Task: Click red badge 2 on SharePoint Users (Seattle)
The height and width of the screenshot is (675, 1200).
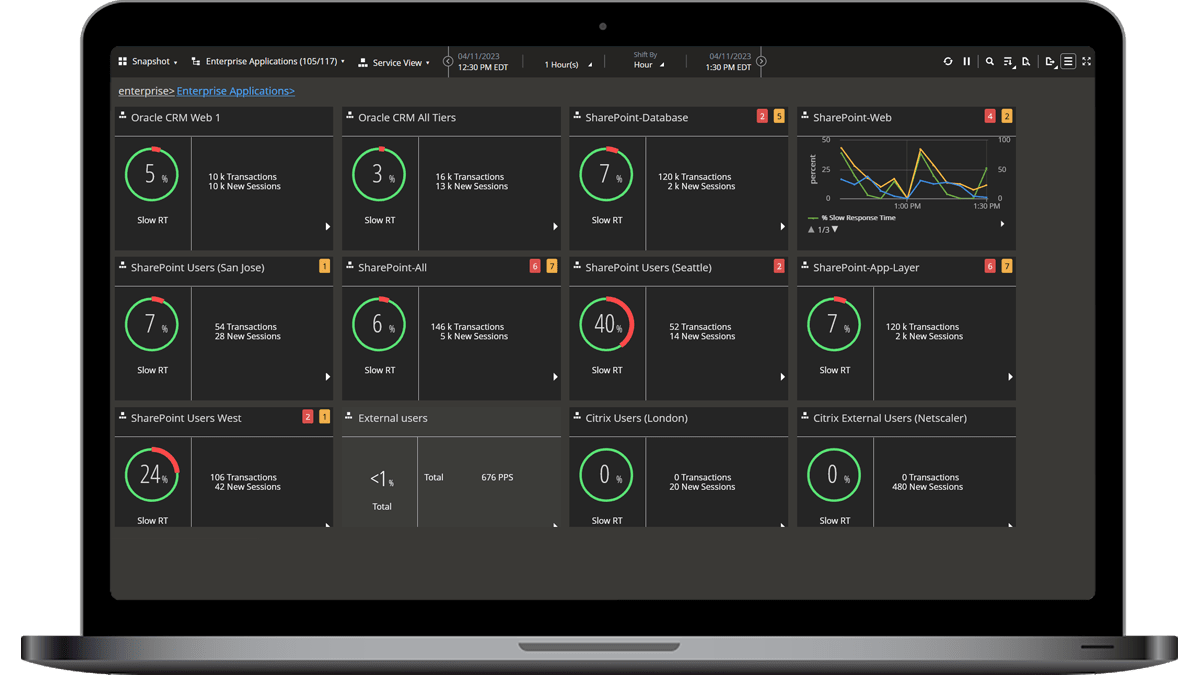Action: 779,267
